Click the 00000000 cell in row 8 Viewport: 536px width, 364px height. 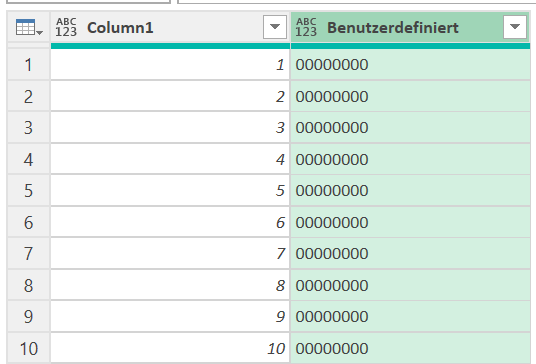pos(410,285)
